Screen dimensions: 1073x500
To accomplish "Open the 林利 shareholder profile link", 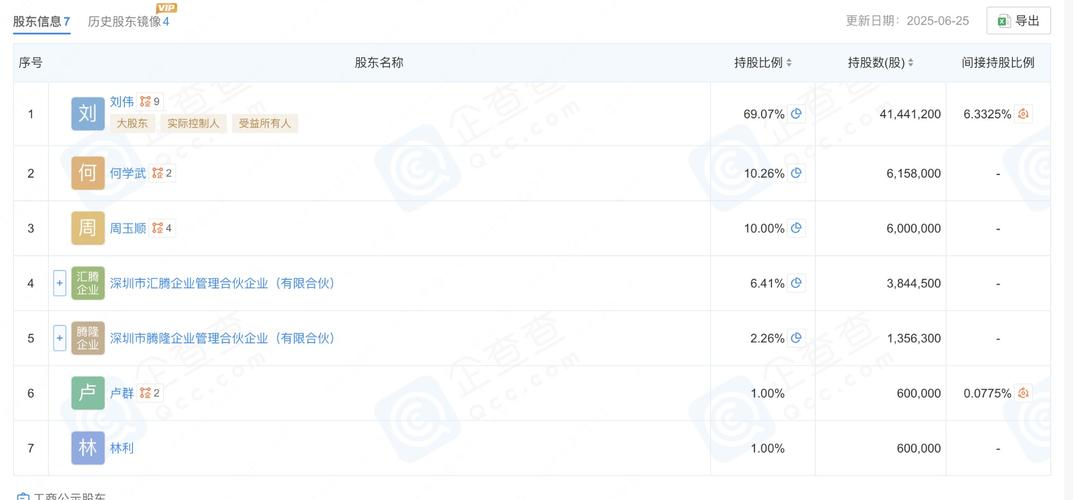I will click(122, 448).
